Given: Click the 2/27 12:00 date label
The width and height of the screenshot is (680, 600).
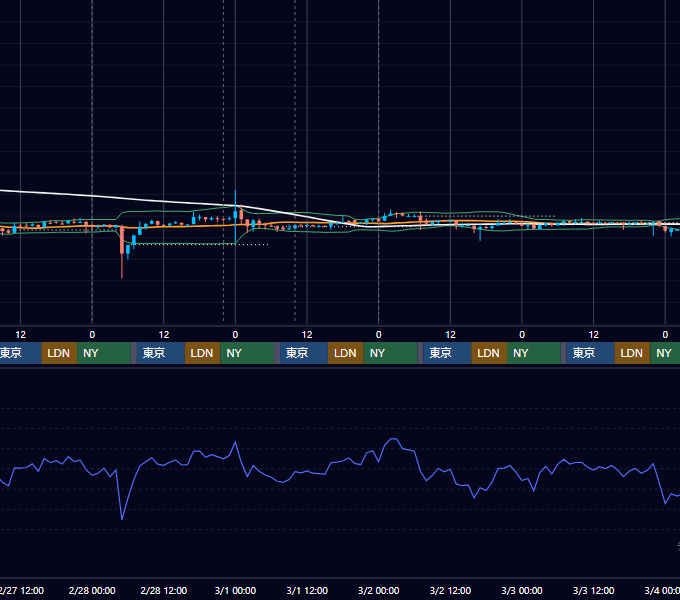Looking at the screenshot, I should click(22, 590).
